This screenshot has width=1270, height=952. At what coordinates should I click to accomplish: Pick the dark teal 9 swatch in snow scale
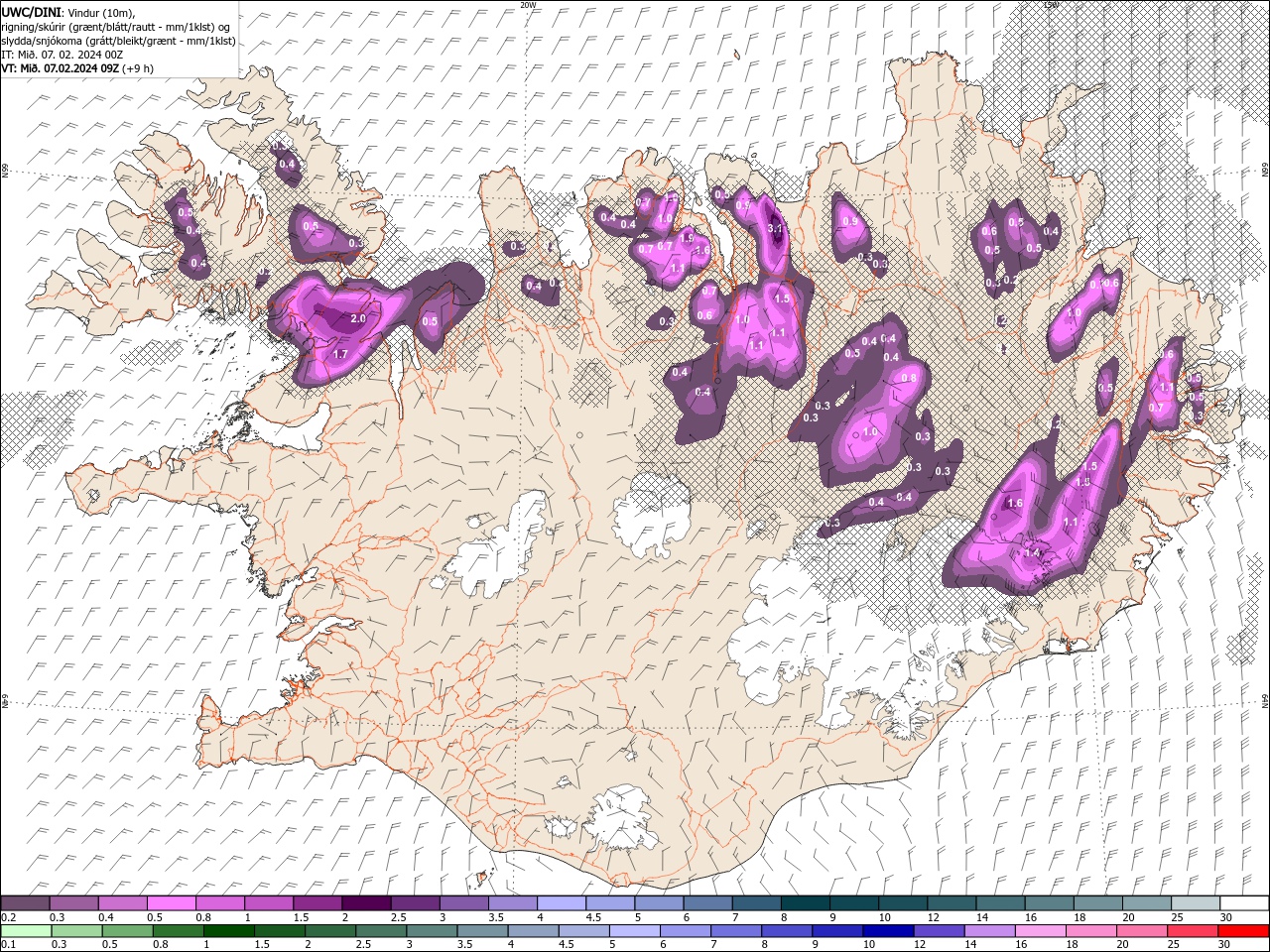pos(853,903)
